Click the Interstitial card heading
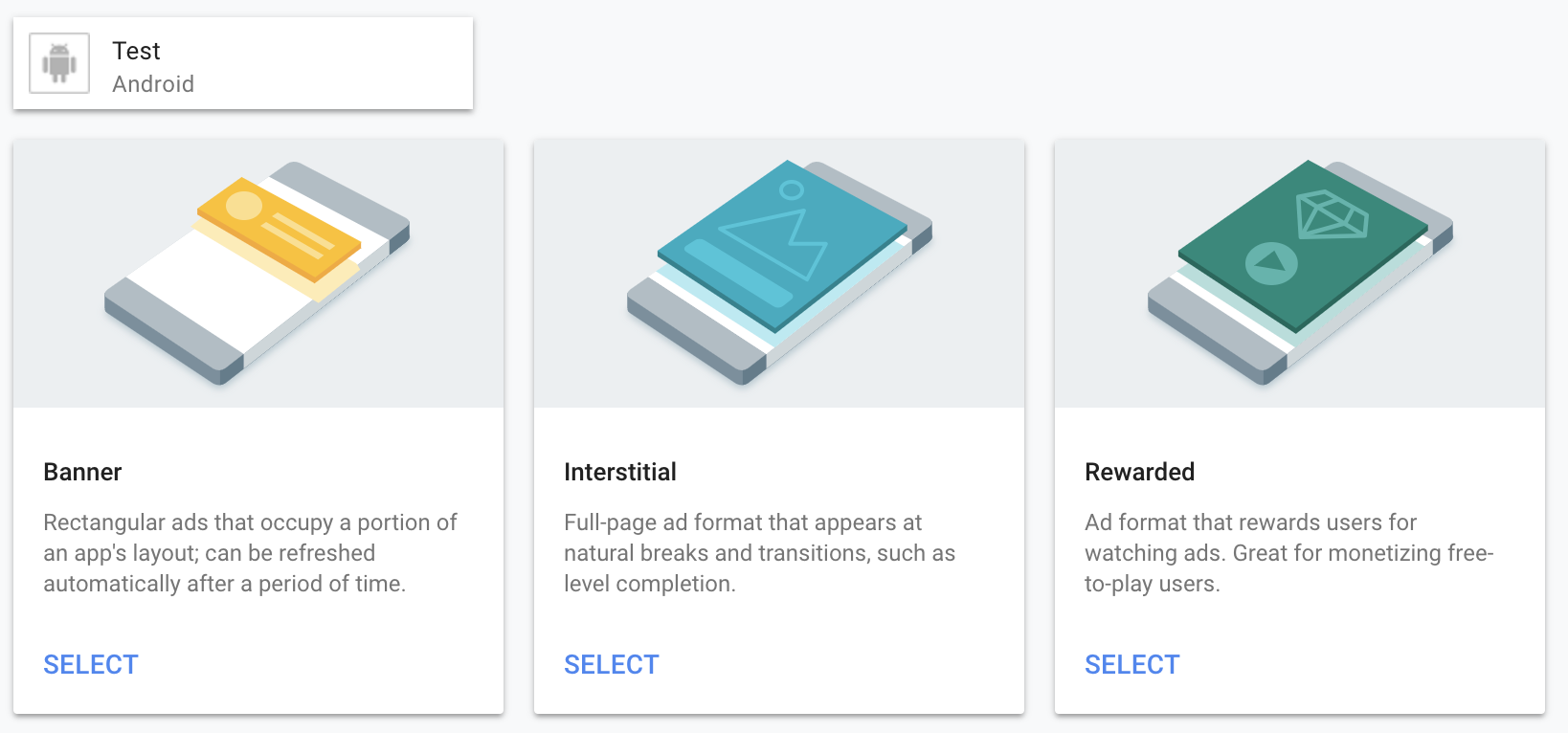 [619, 472]
